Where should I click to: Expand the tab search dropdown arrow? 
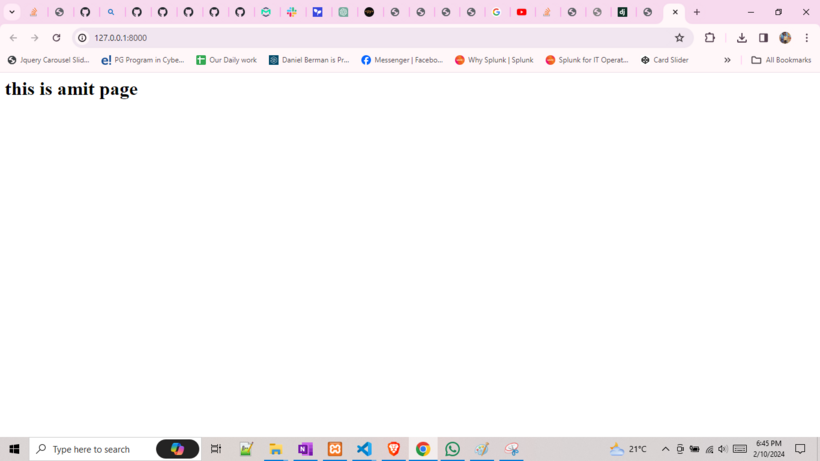click(x=12, y=12)
